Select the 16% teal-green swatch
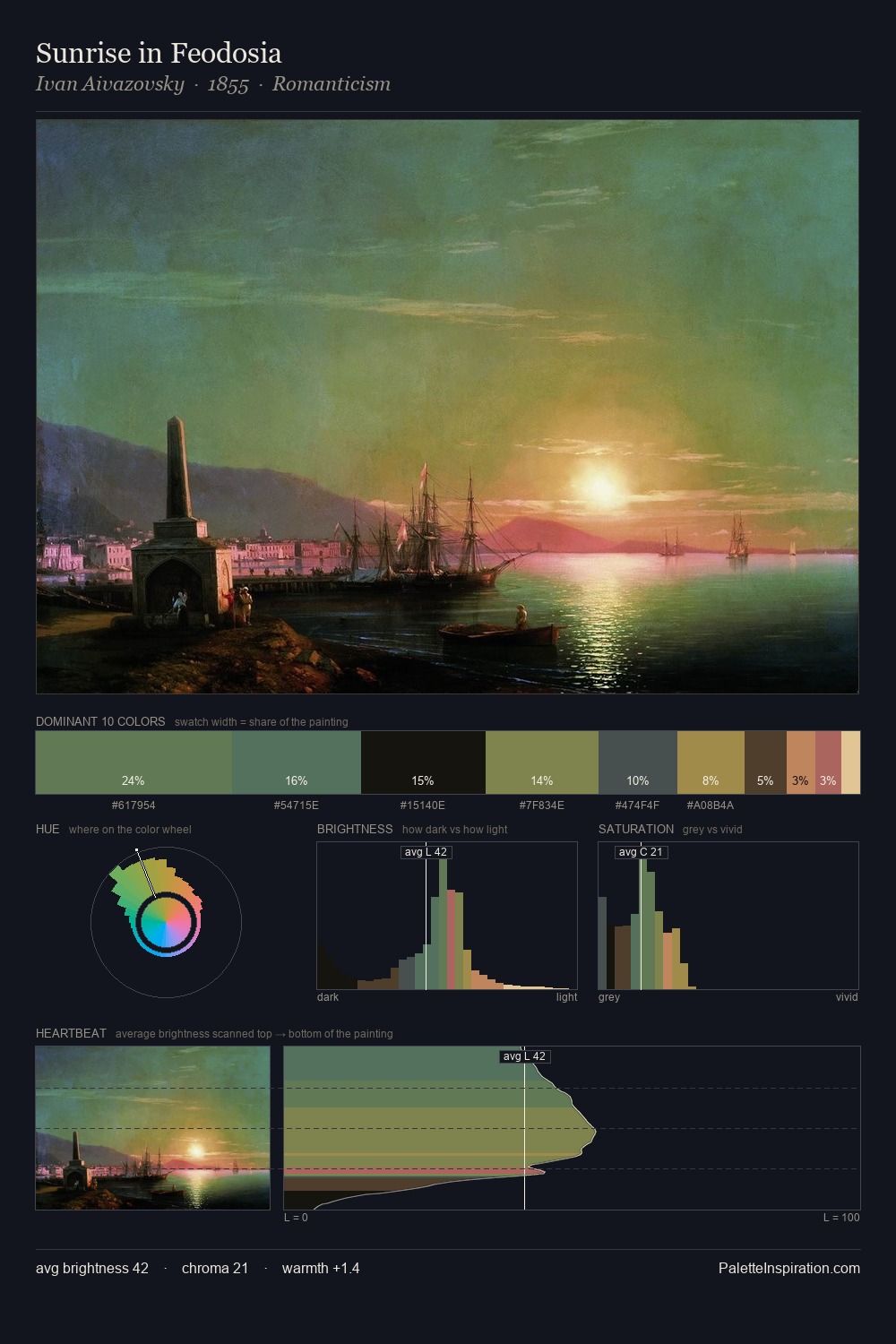This screenshot has width=896, height=1344. (297, 762)
